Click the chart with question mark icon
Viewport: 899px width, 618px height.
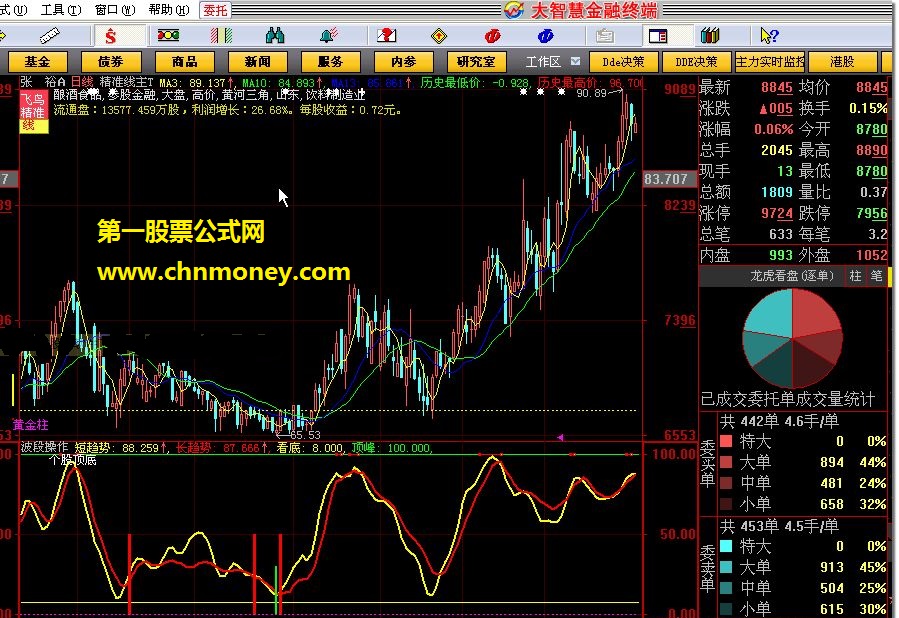pyautogui.click(x=386, y=36)
